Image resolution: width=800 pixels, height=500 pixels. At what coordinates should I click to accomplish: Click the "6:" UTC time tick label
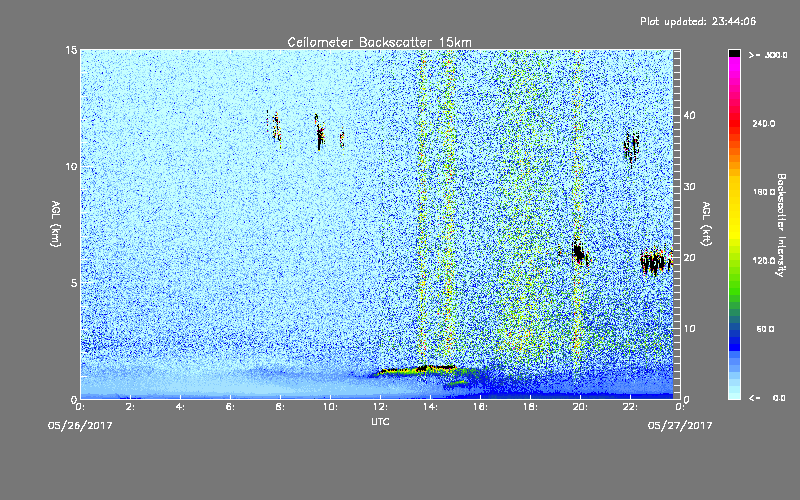[231, 407]
